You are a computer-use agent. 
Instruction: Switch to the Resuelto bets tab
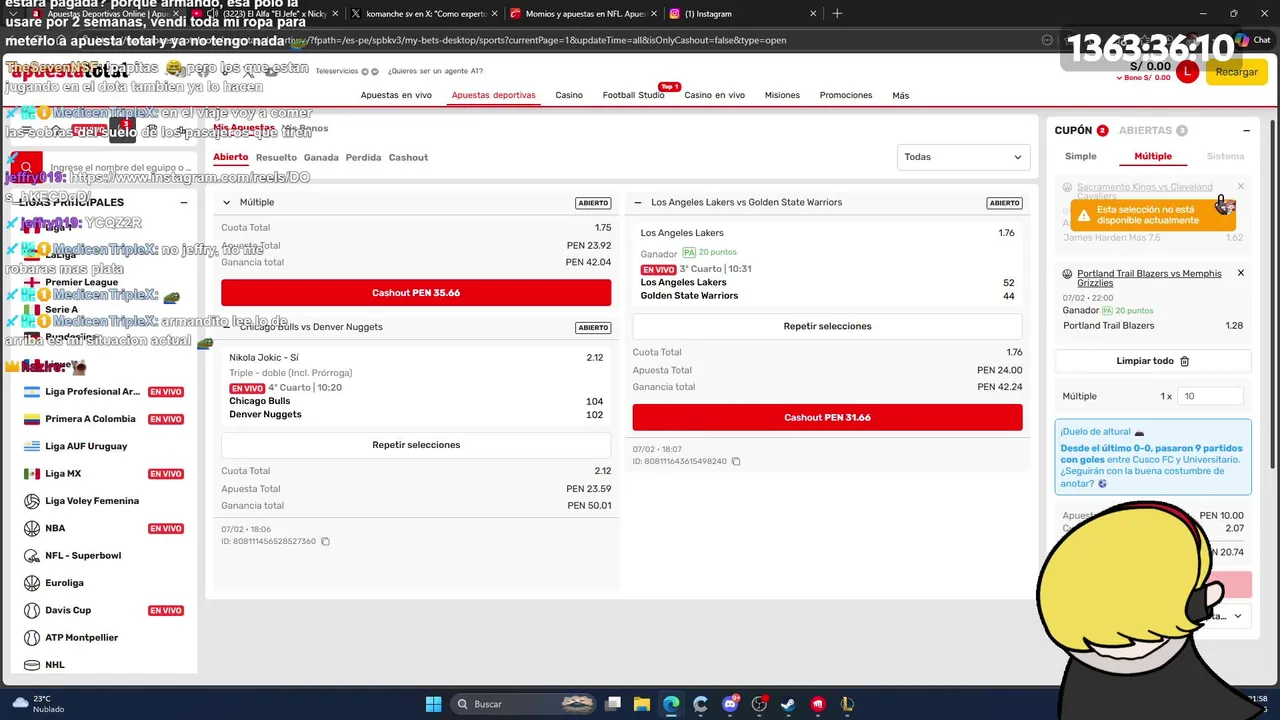[276, 157]
